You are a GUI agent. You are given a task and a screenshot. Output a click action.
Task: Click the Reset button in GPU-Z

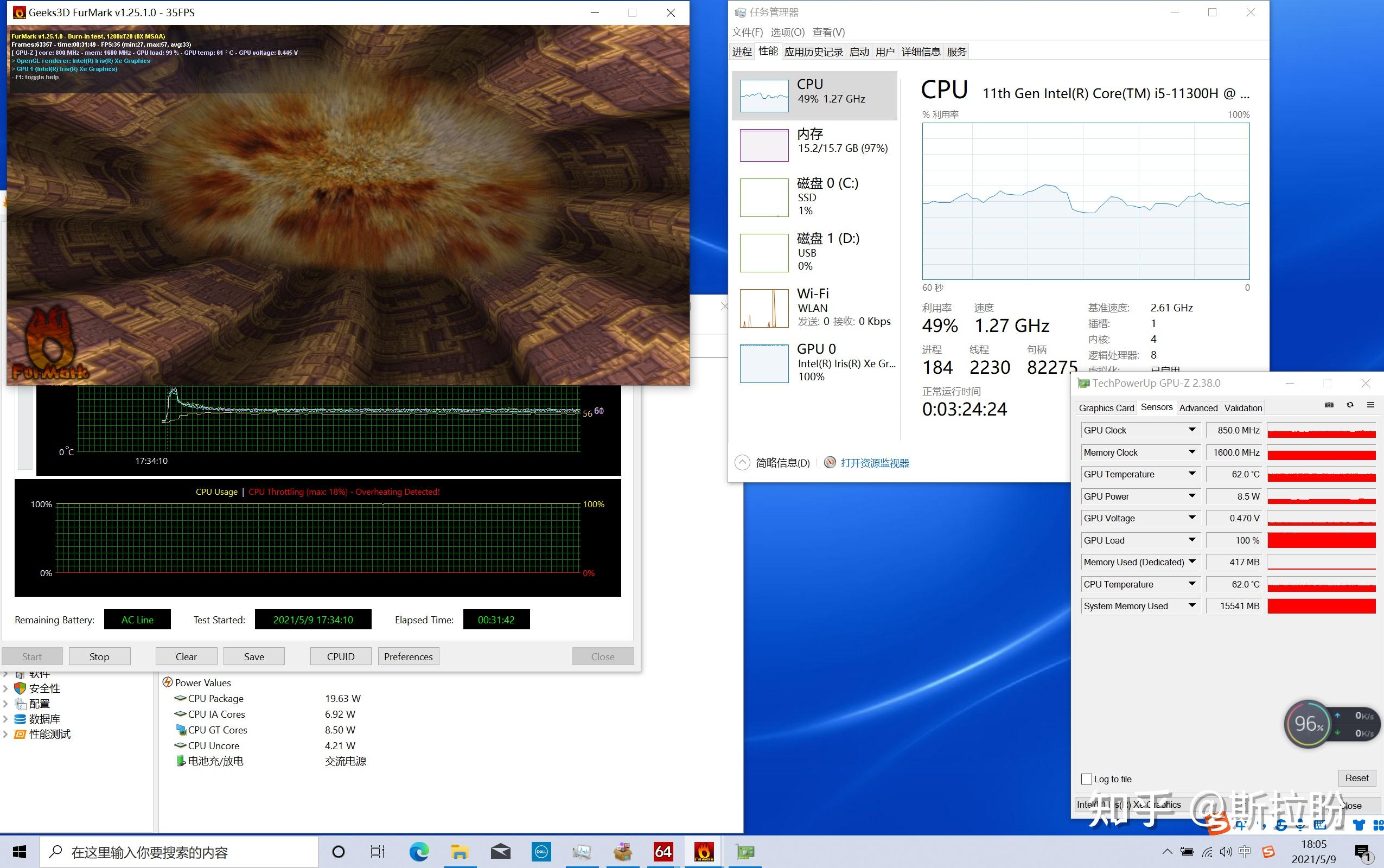point(1356,778)
